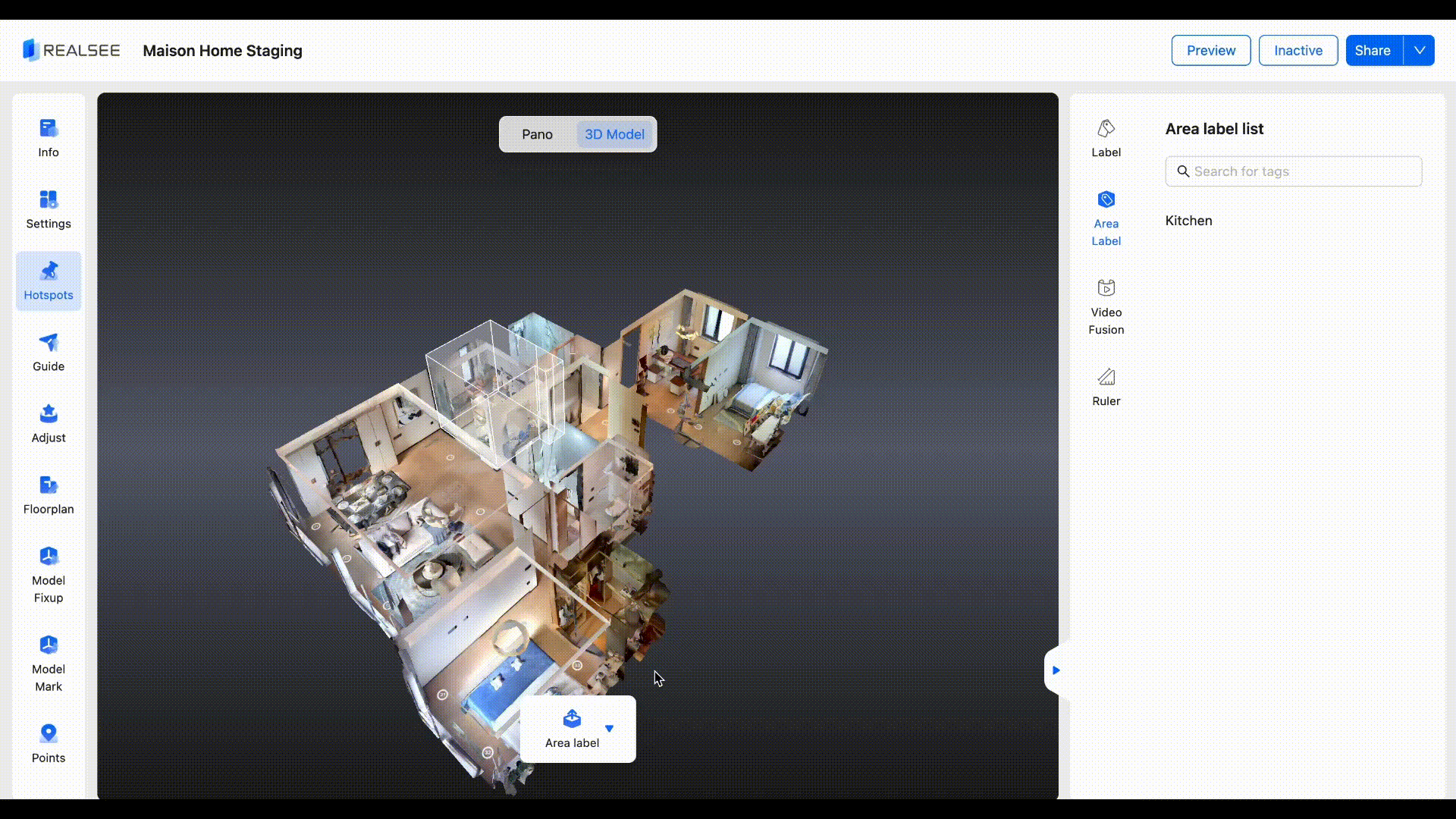Image resolution: width=1456 pixels, height=819 pixels.
Task: Open the Area label dropdown arrow
Action: [x=609, y=728]
